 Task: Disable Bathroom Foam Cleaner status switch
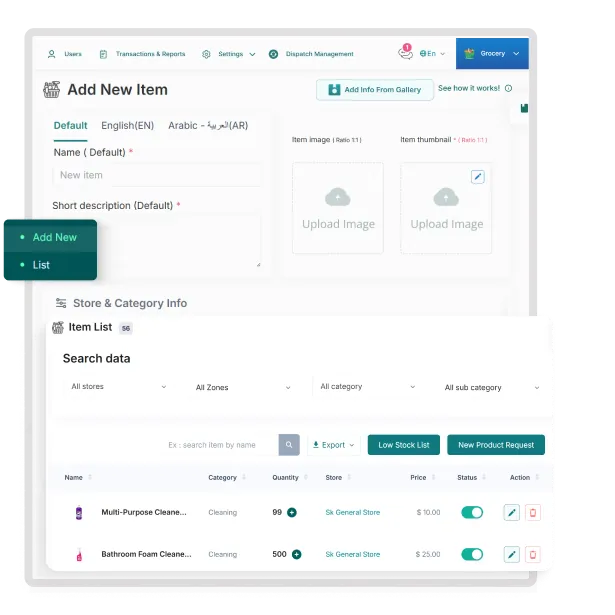point(471,554)
